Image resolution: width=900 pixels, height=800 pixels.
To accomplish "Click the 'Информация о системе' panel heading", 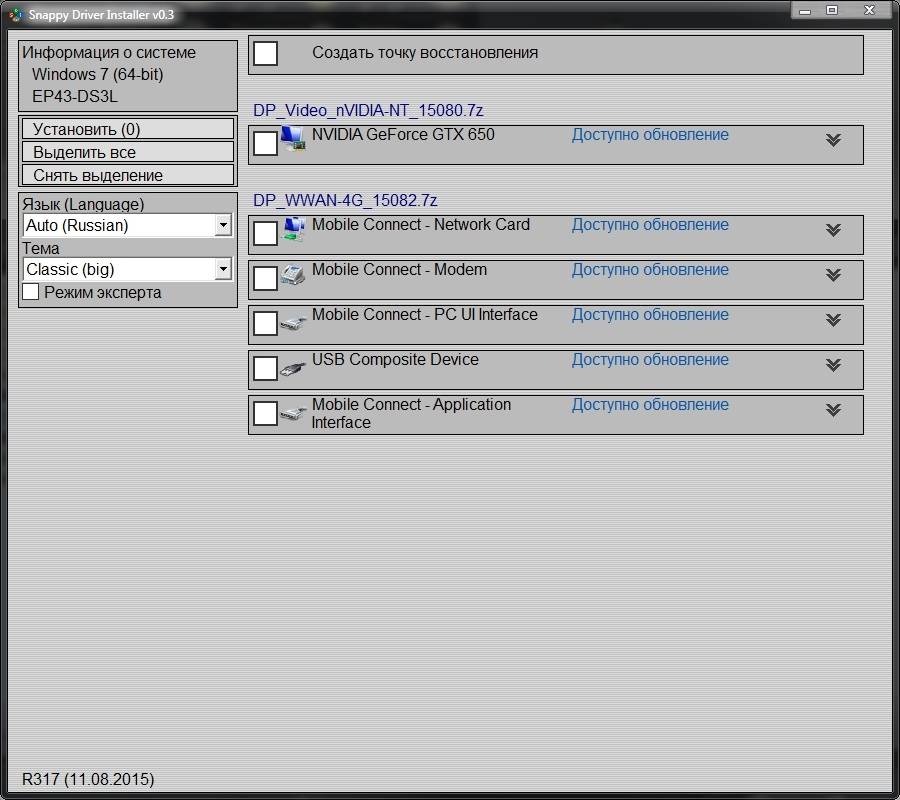I will point(109,52).
